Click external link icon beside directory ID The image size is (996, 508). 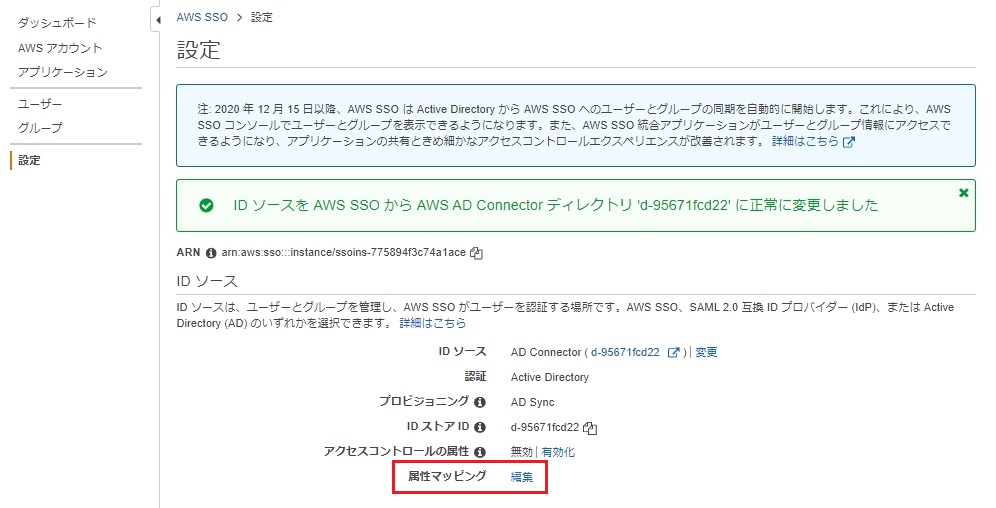pos(673,352)
